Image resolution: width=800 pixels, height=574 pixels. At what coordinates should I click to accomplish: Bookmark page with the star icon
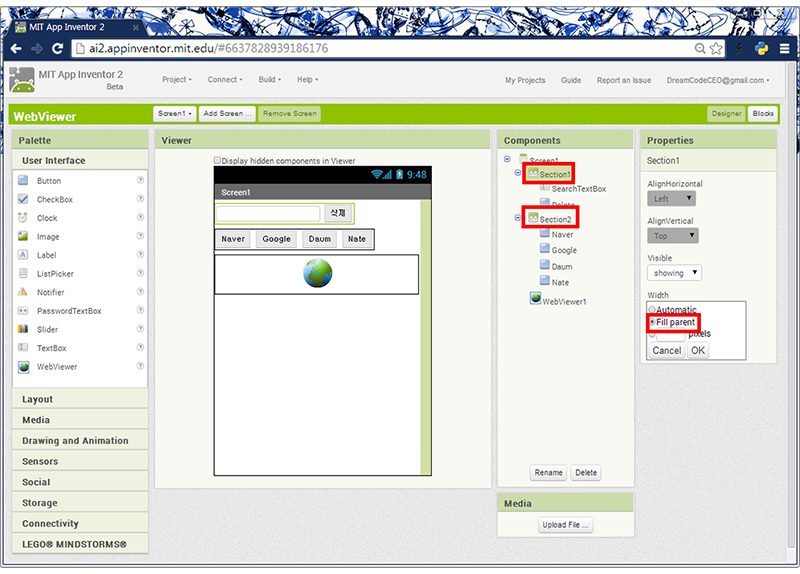coord(716,48)
